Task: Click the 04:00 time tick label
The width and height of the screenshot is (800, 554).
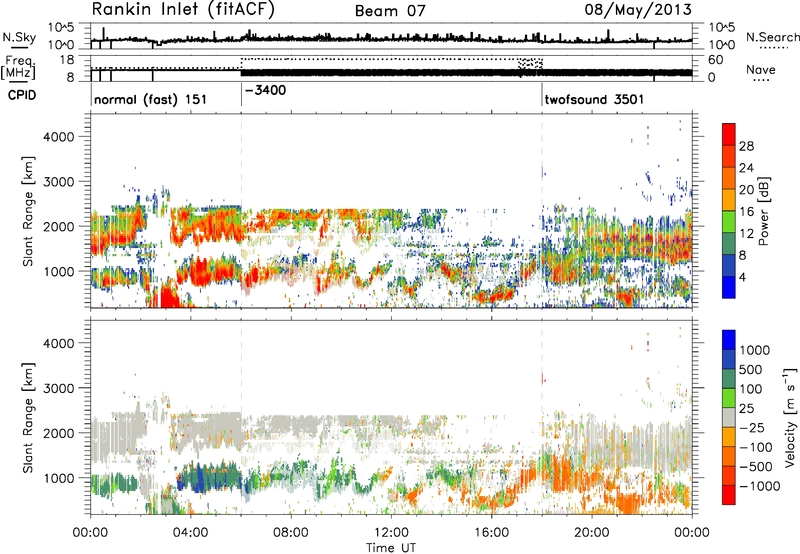Action: pos(191,533)
